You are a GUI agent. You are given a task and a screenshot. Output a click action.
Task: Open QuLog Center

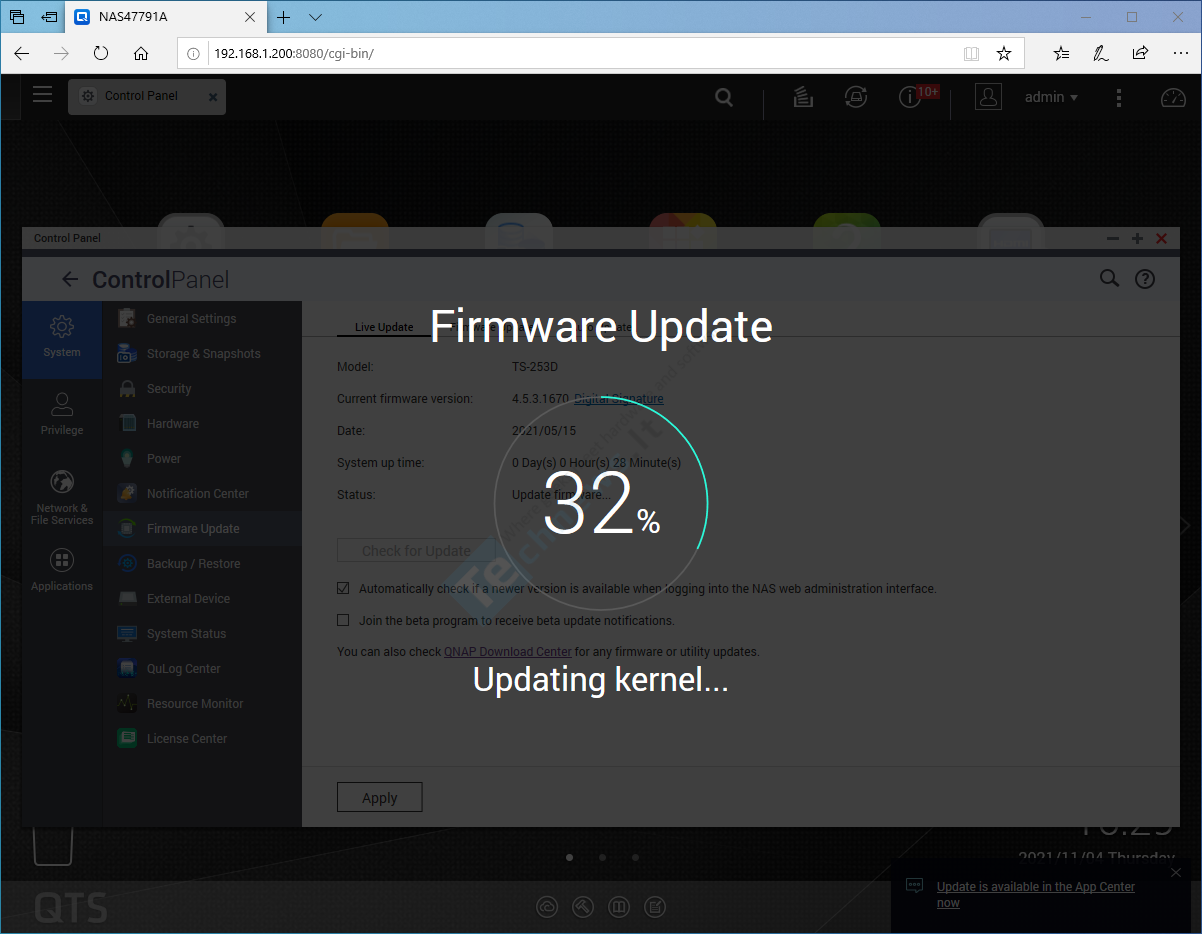[x=202, y=669]
